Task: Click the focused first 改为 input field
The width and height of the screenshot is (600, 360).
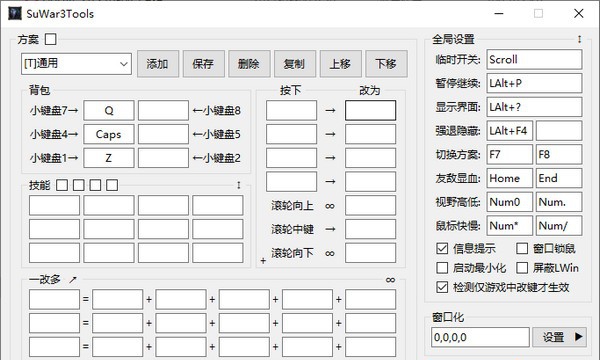Action: (370, 111)
